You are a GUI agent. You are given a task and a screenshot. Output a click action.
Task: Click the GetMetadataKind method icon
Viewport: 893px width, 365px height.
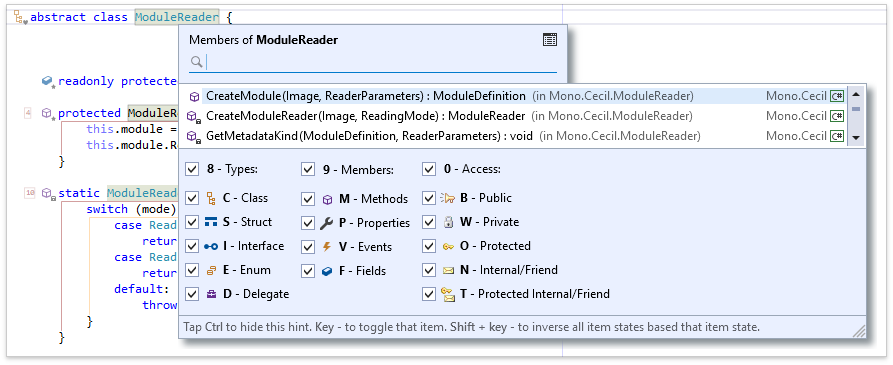pyautogui.click(x=194, y=137)
